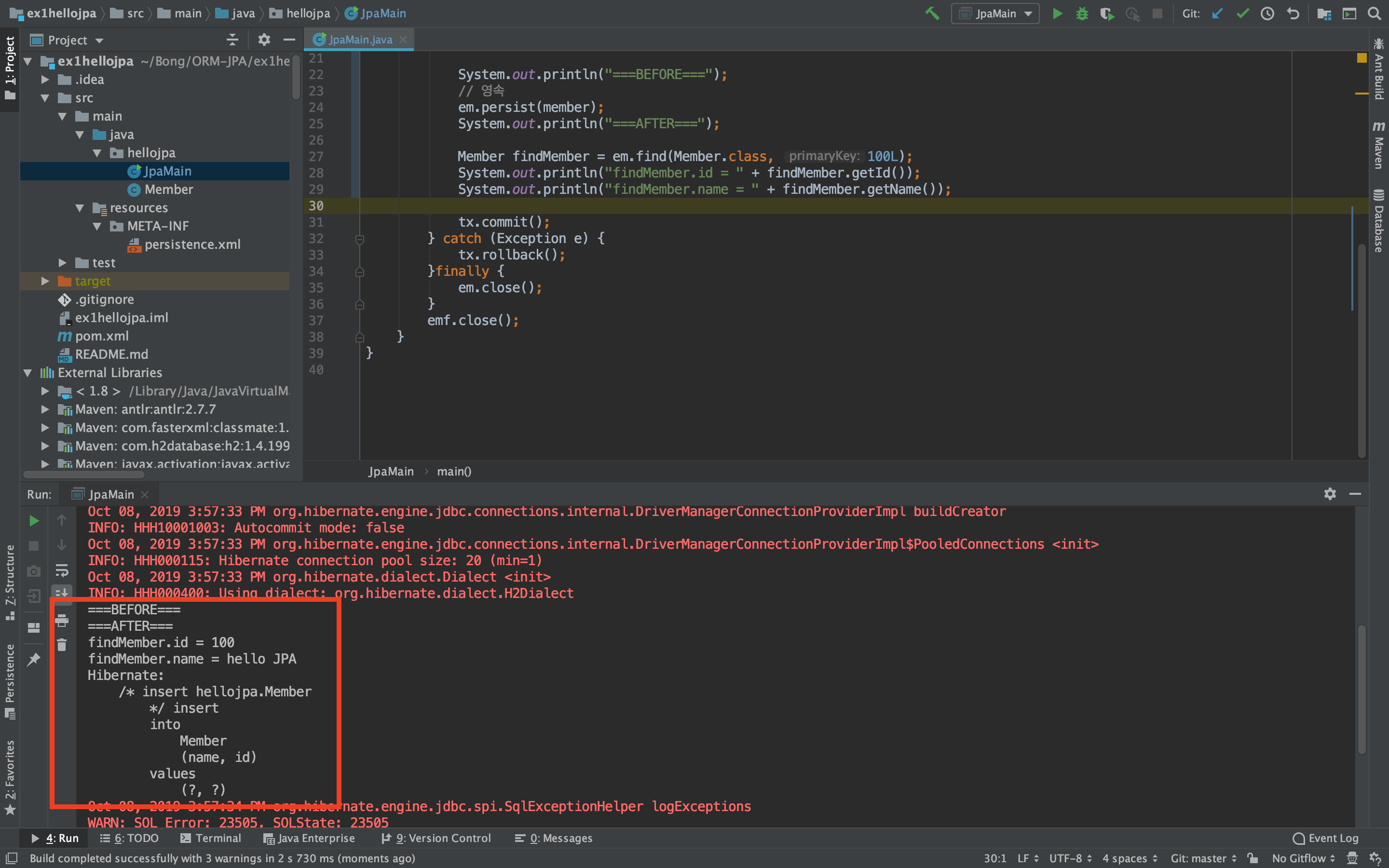
Task: Rerun JpaMain in the Run panel
Action: pos(34,521)
